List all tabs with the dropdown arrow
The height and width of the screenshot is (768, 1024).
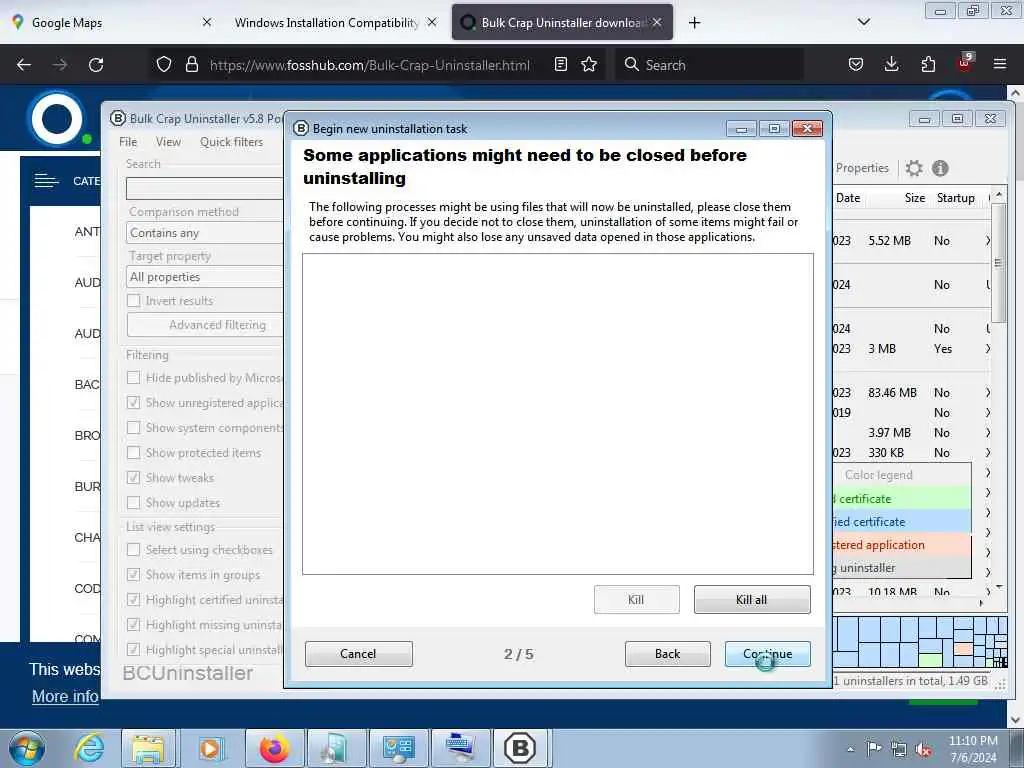(863, 22)
